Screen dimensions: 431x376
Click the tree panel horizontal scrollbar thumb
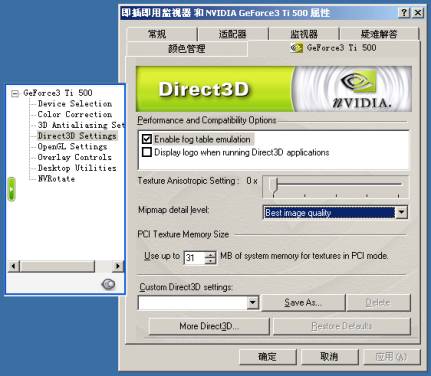(x=57, y=266)
